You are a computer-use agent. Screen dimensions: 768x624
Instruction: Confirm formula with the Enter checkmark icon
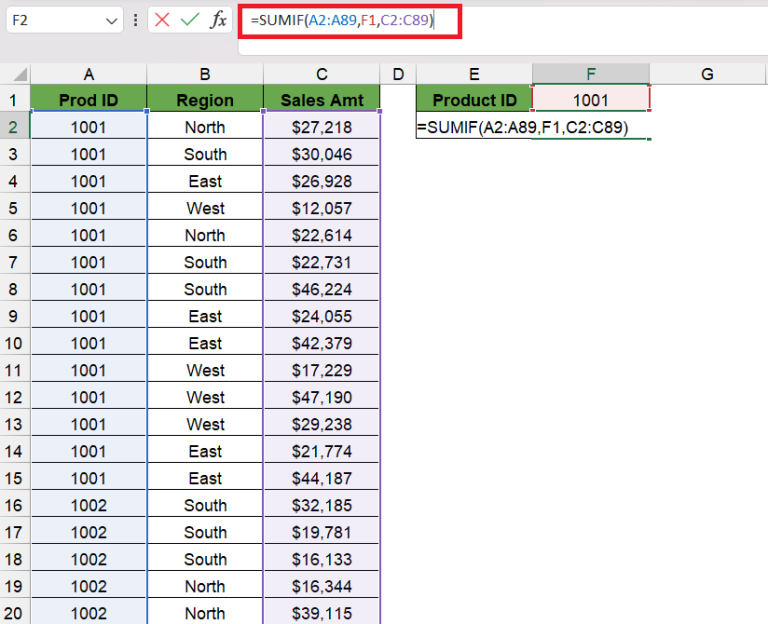[x=190, y=20]
